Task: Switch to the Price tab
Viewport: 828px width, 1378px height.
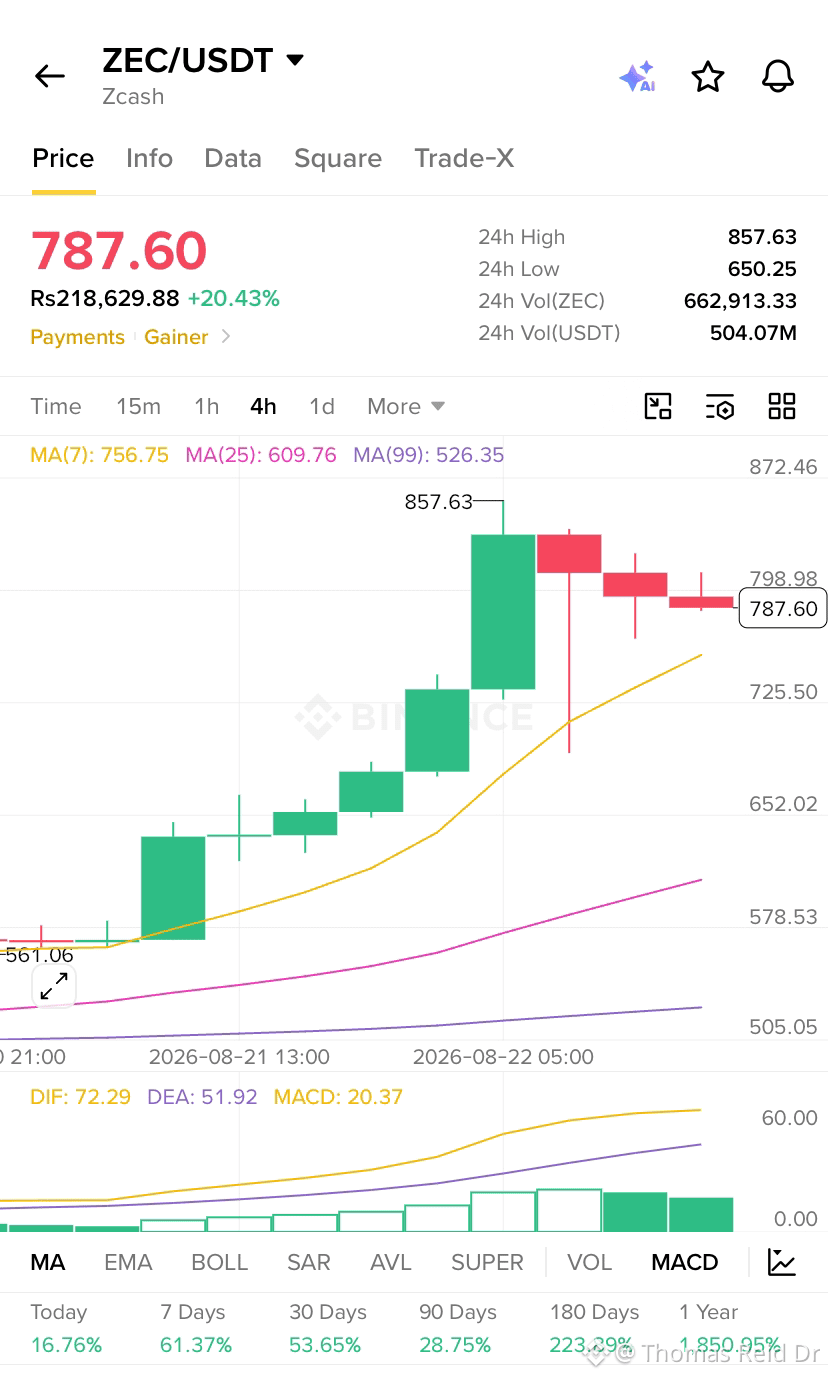Action: coord(63,158)
